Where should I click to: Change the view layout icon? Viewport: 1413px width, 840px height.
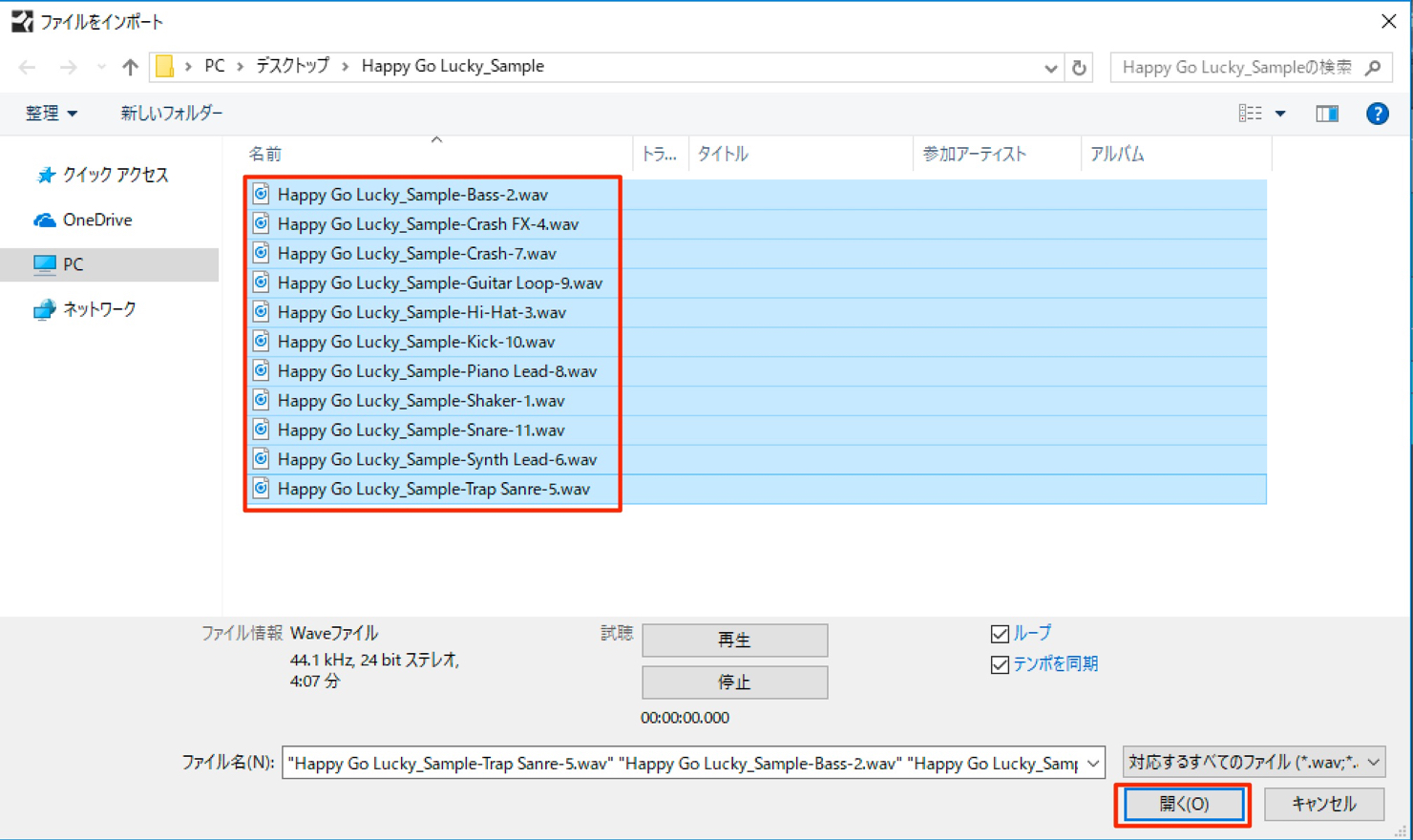1250,114
